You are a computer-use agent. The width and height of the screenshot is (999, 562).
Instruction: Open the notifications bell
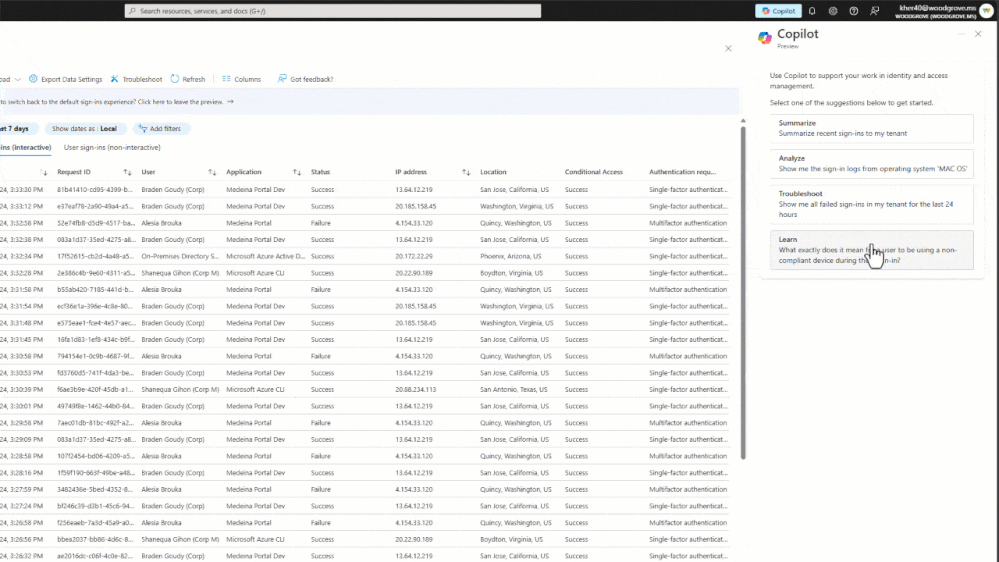point(812,11)
